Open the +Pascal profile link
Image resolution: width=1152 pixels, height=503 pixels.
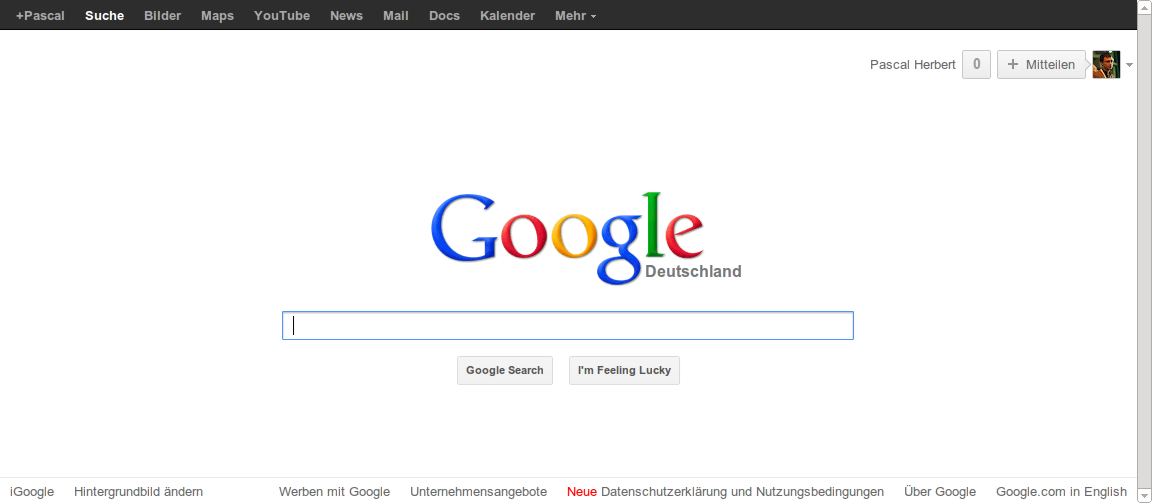[x=40, y=15]
